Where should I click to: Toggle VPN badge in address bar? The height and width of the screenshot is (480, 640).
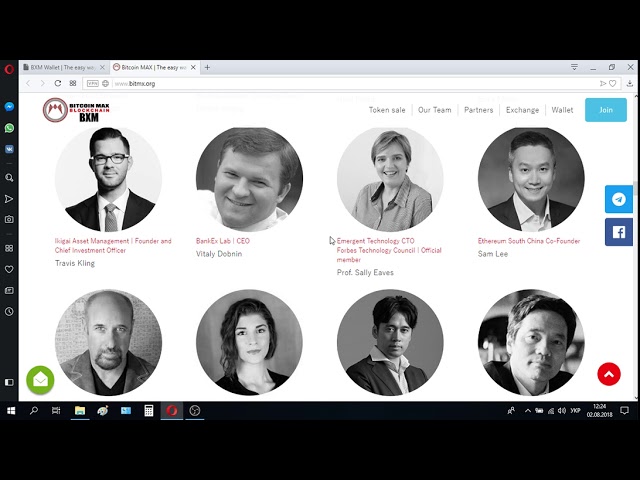93,83
